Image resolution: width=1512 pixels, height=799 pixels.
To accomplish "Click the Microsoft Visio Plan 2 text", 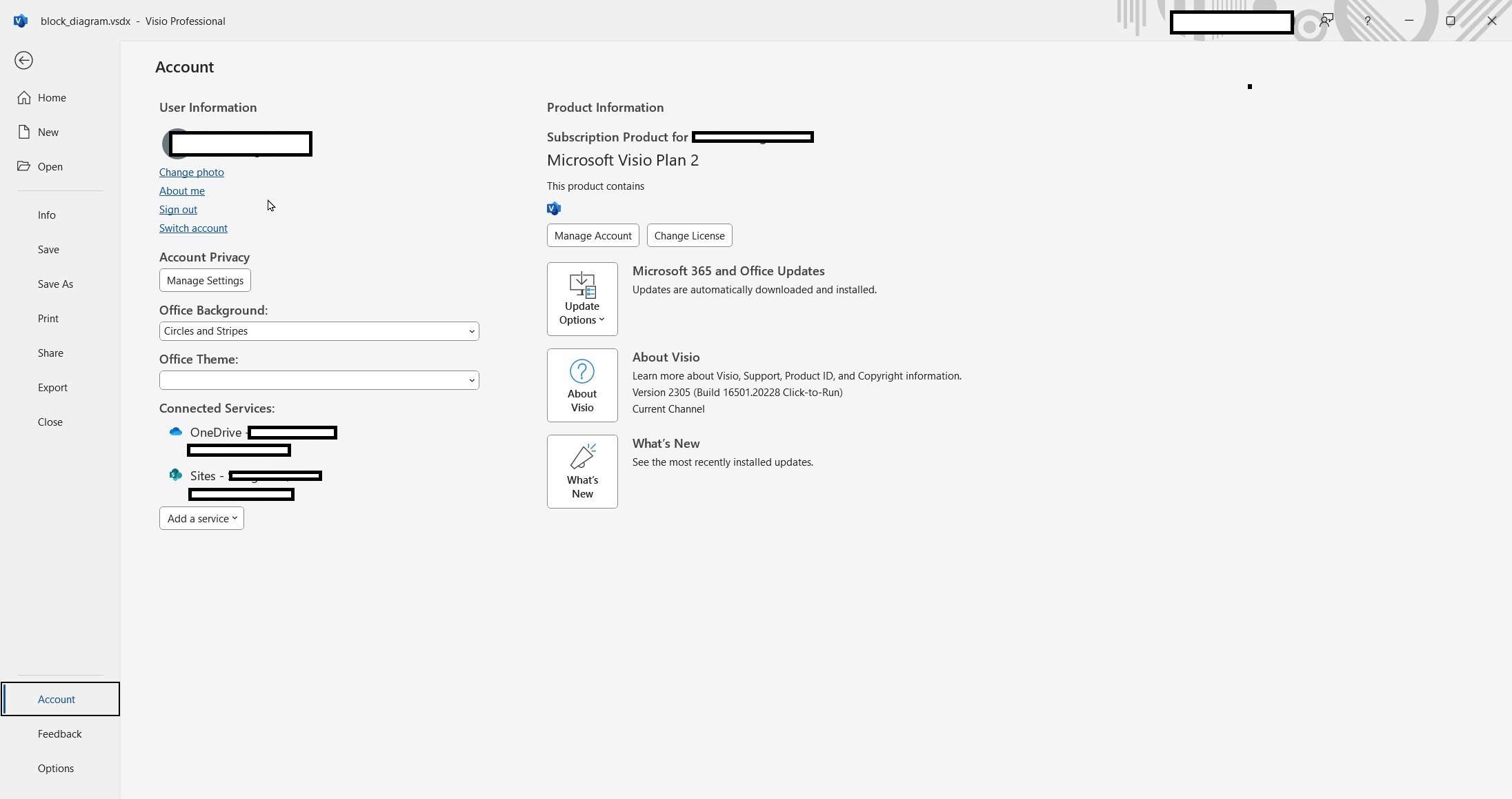I will pyautogui.click(x=623, y=160).
